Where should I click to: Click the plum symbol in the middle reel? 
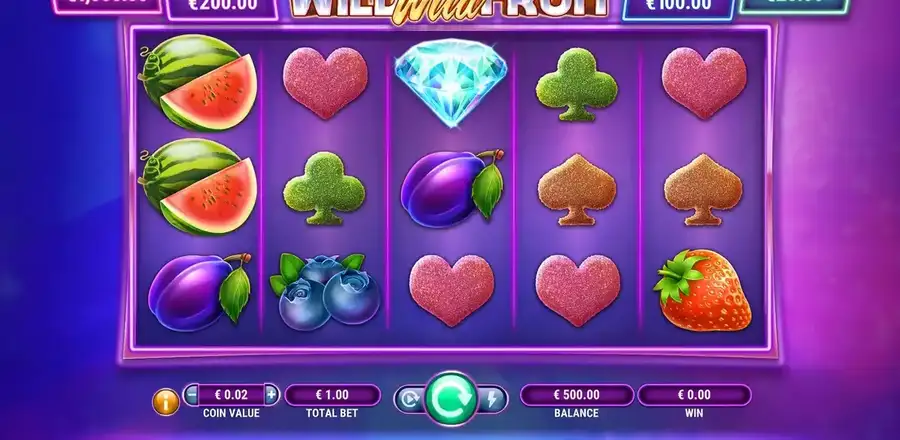pyautogui.click(x=452, y=188)
